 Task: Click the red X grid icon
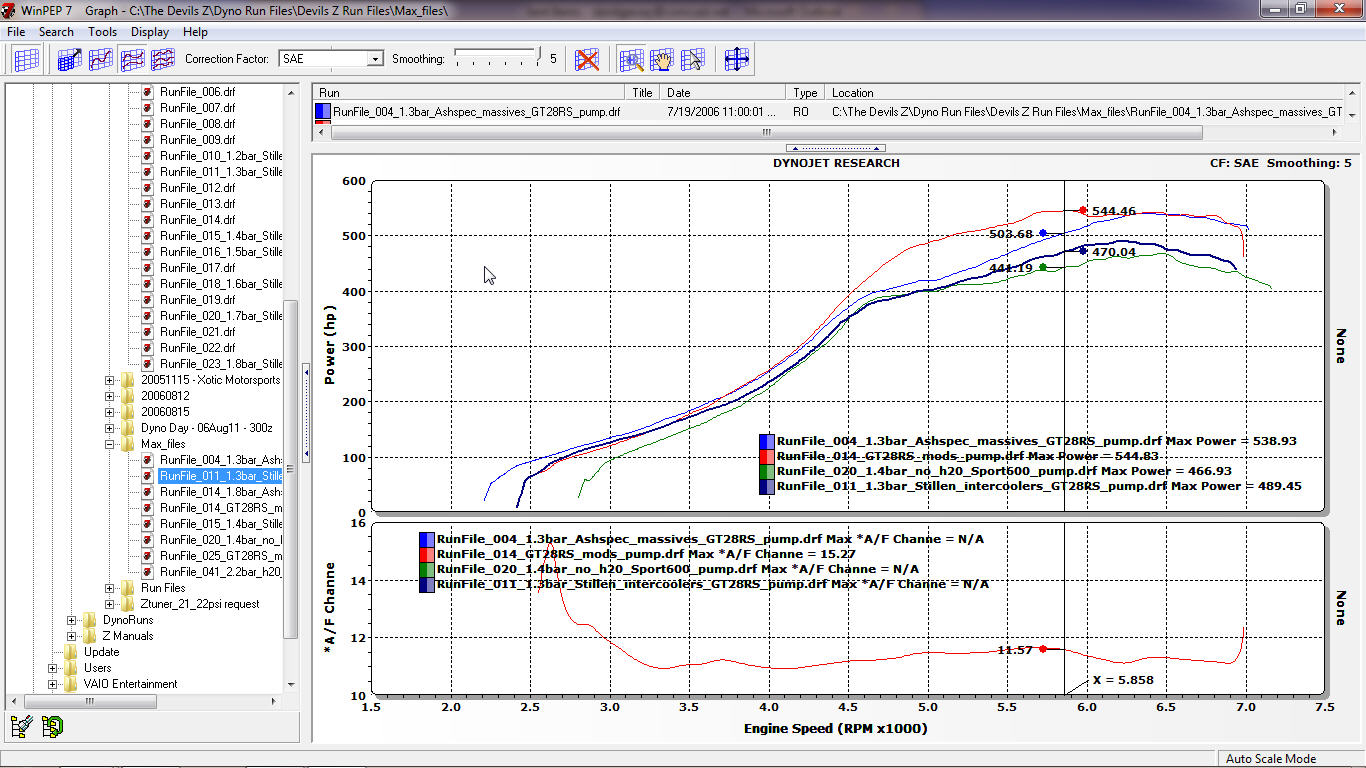pyautogui.click(x=587, y=60)
